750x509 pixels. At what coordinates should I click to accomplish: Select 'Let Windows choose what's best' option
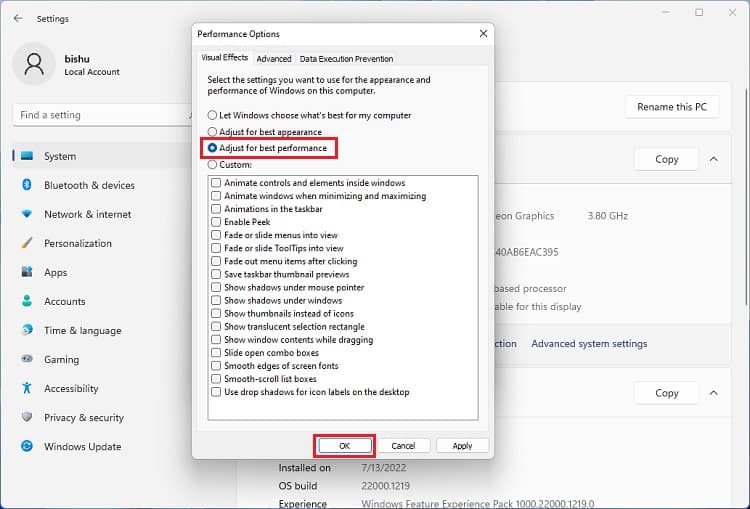[x=212, y=115]
